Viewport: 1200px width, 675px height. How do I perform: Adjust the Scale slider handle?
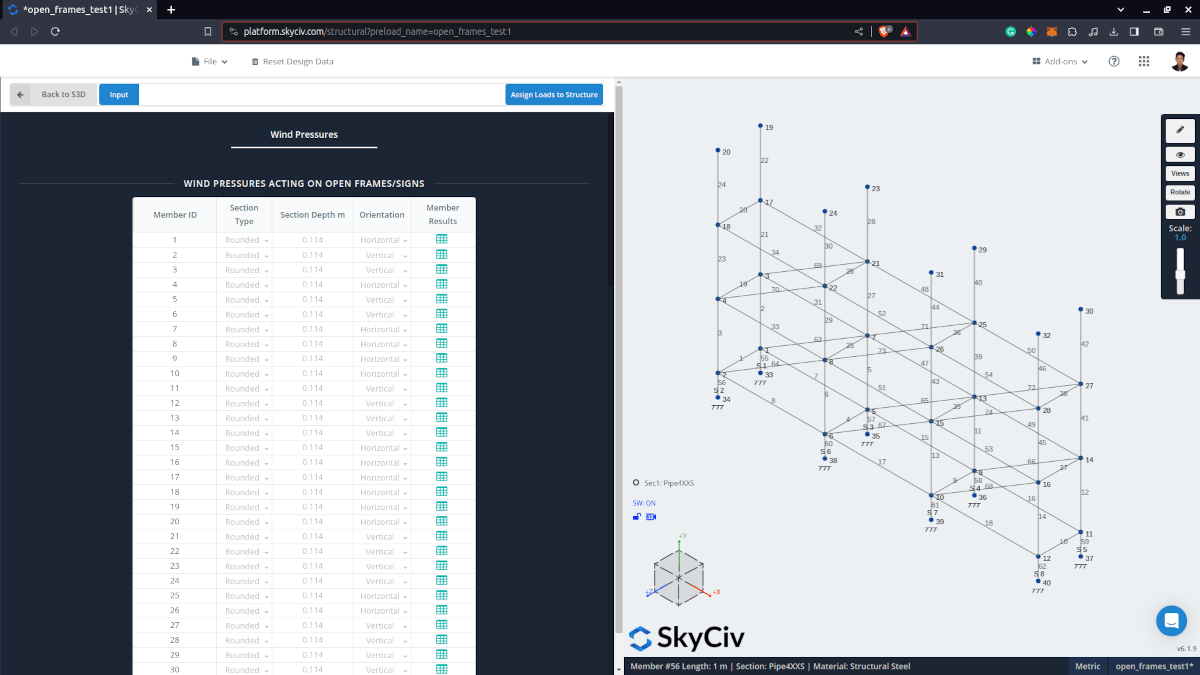(x=1180, y=274)
